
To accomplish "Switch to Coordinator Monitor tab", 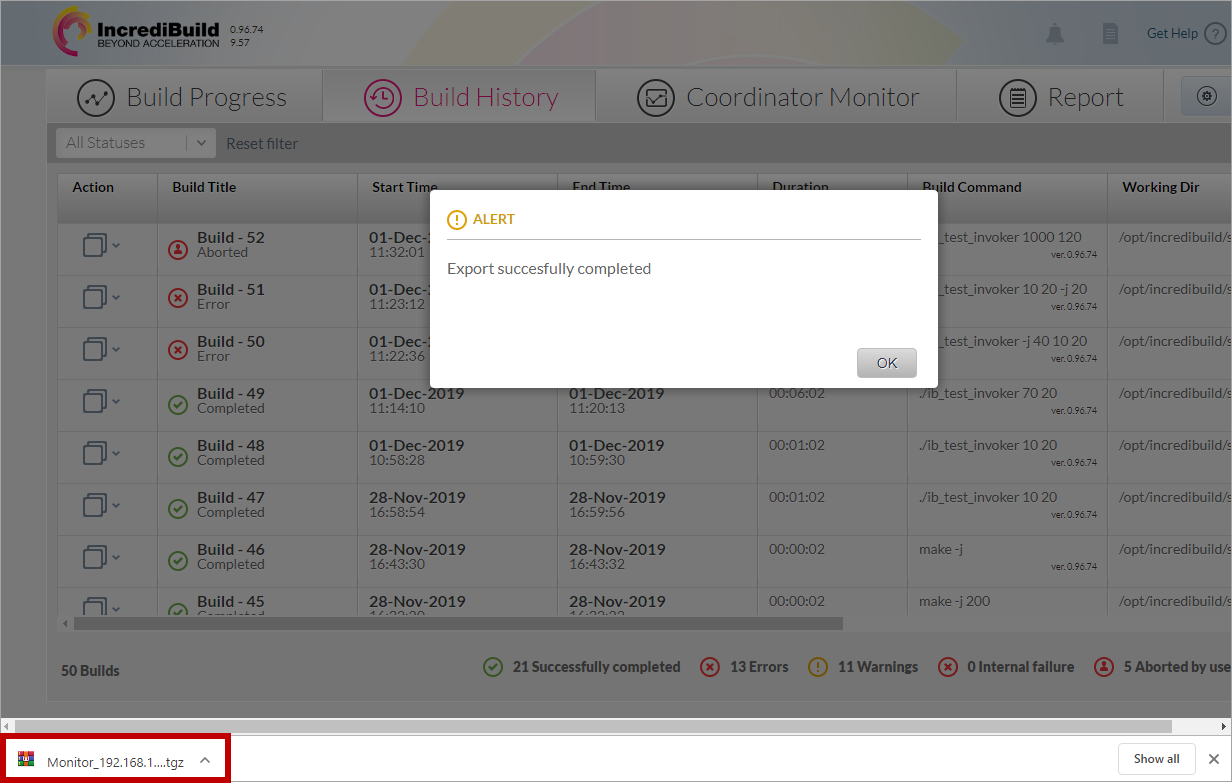I will [x=778, y=98].
